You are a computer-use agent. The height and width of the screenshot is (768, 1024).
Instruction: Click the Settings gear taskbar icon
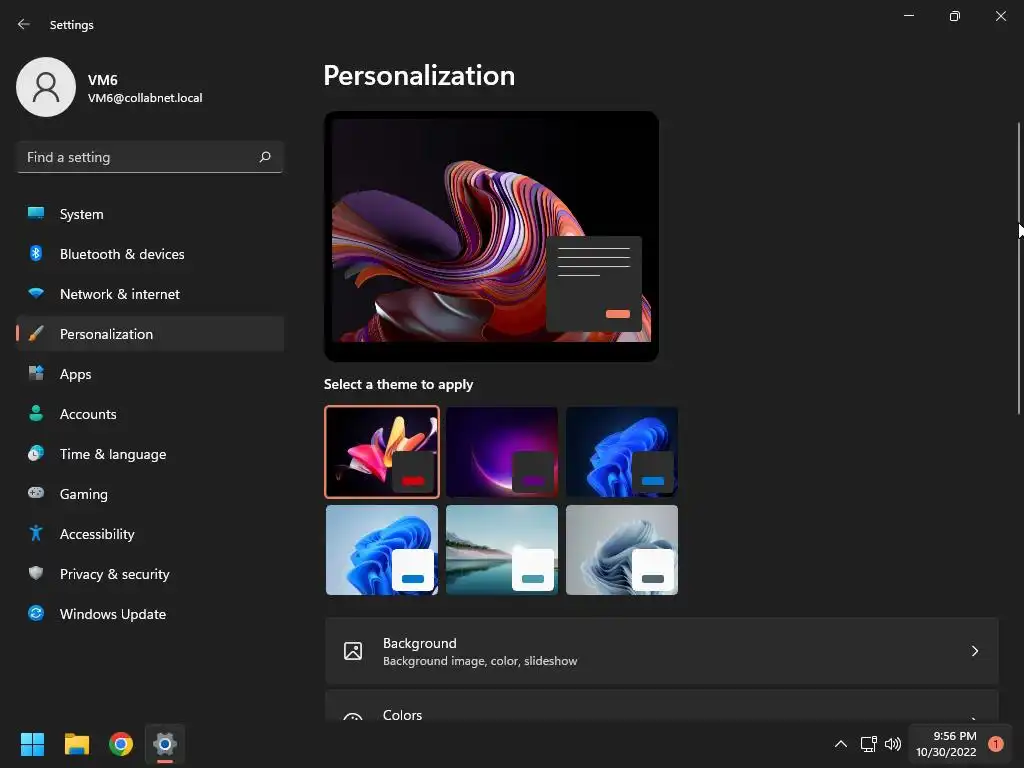(165, 744)
